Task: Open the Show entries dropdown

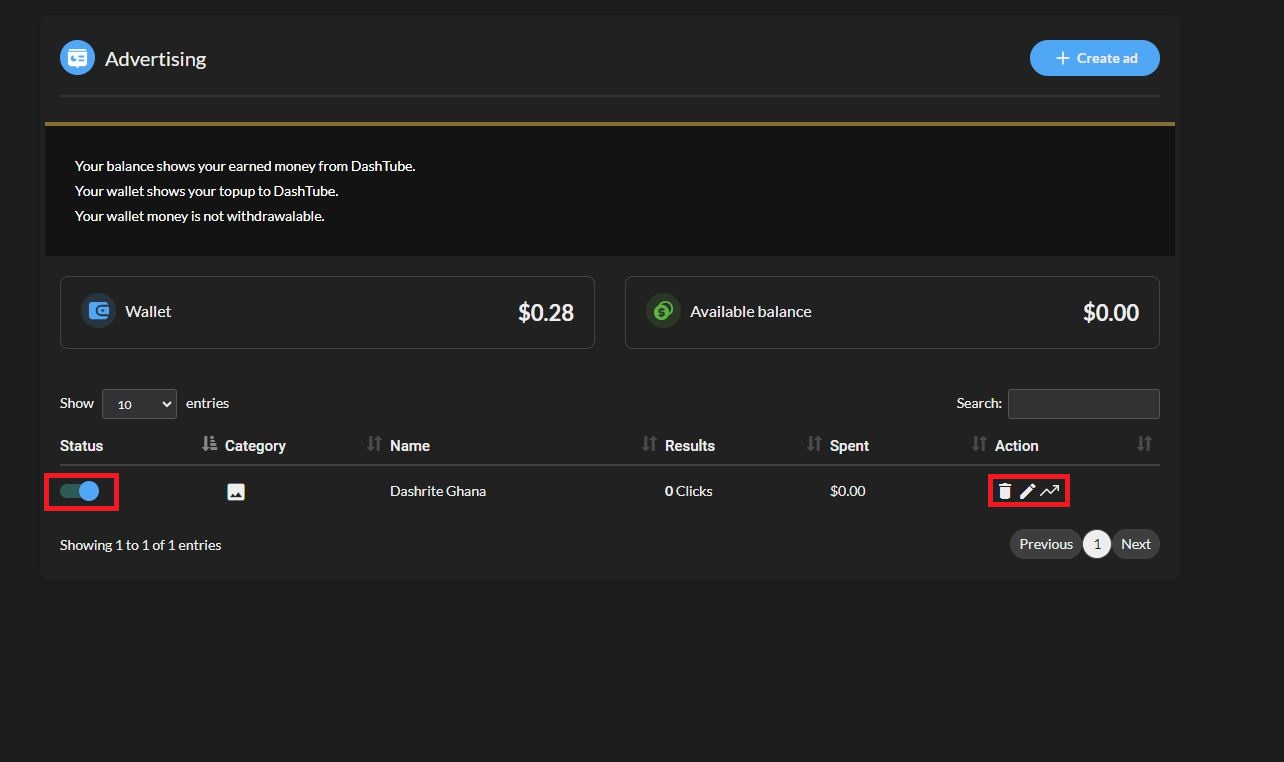Action: [x=139, y=404]
